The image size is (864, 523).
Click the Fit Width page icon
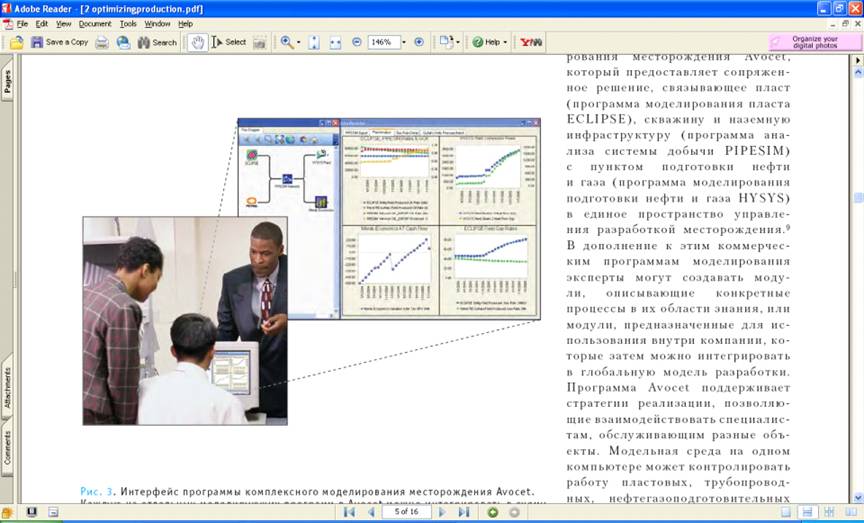[x=334, y=42]
